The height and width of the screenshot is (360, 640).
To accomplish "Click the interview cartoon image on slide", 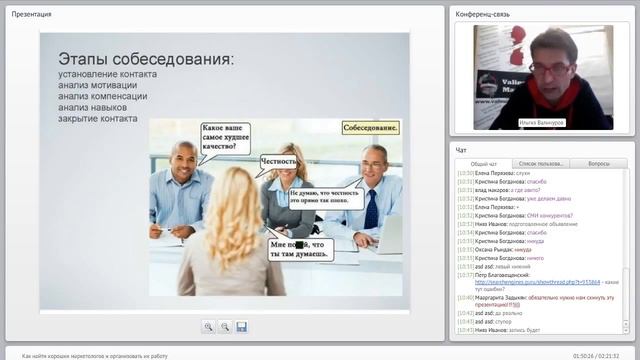I will coord(276,207).
